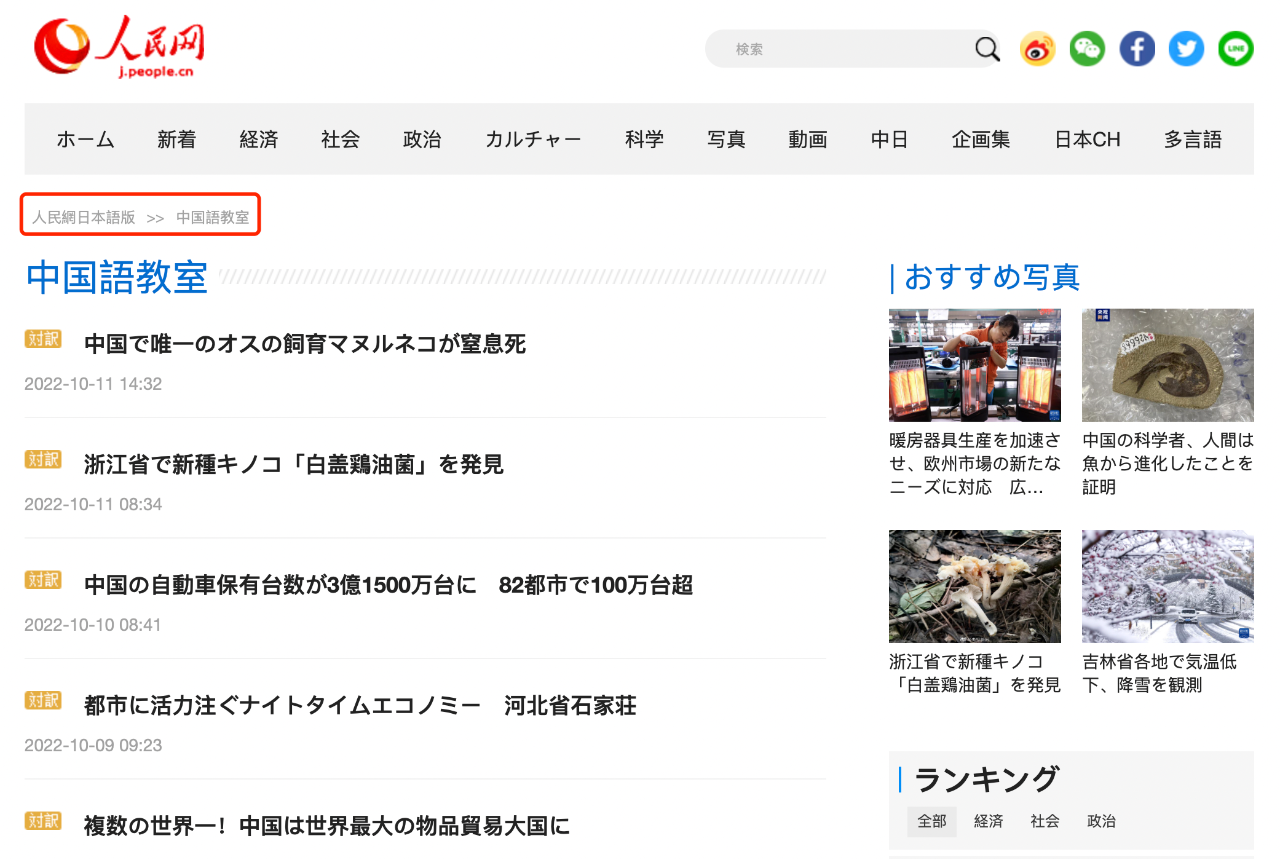Image resolution: width=1280 pixels, height=859 pixels.
Task: Open 科学 navigation item
Action: tap(644, 140)
